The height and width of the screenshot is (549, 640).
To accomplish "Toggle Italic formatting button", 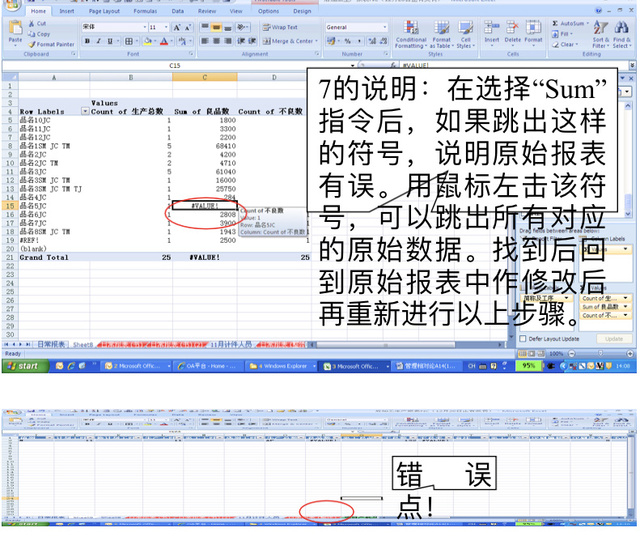I will pyautogui.click(x=98, y=41).
